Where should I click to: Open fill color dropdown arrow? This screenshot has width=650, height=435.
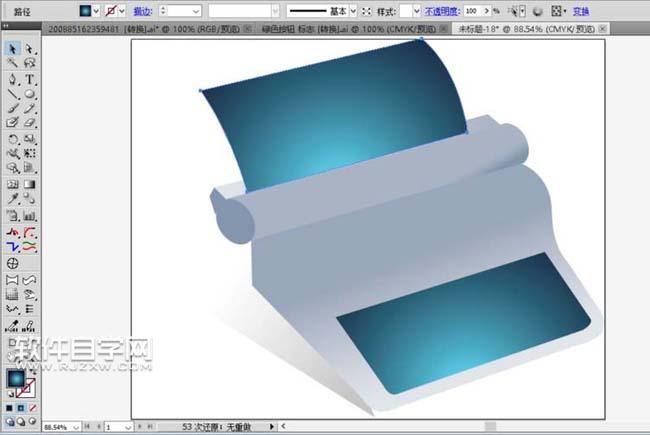coord(96,11)
